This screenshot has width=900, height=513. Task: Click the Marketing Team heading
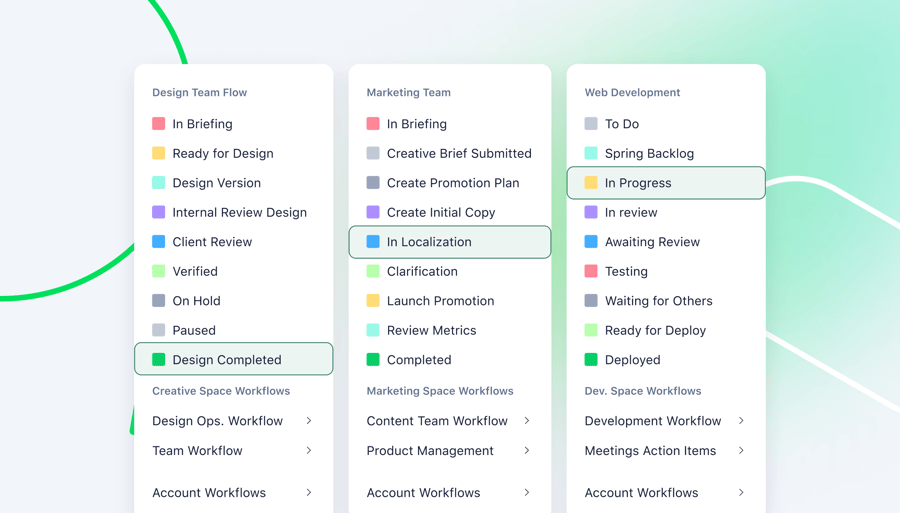pyautogui.click(x=409, y=92)
